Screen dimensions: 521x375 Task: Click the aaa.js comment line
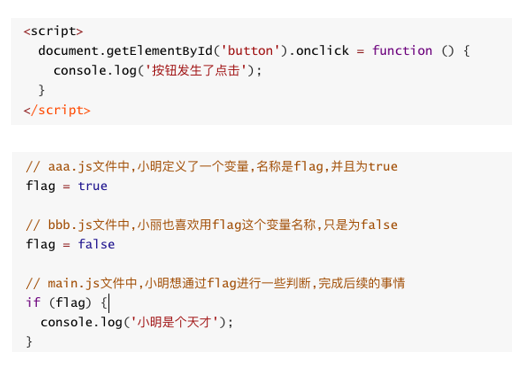pyautogui.click(x=211, y=166)
